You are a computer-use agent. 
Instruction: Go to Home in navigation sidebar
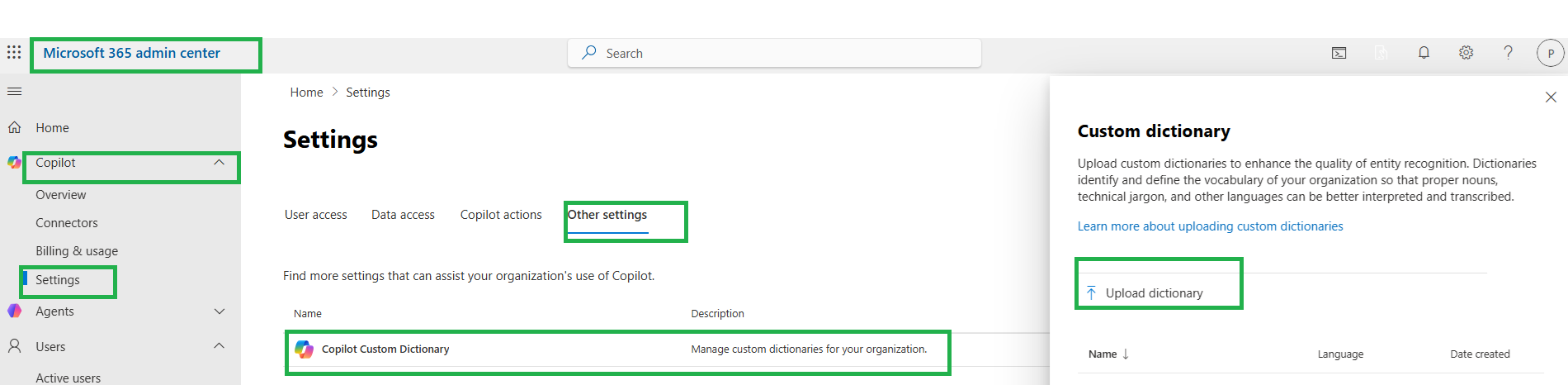[52, 128]
